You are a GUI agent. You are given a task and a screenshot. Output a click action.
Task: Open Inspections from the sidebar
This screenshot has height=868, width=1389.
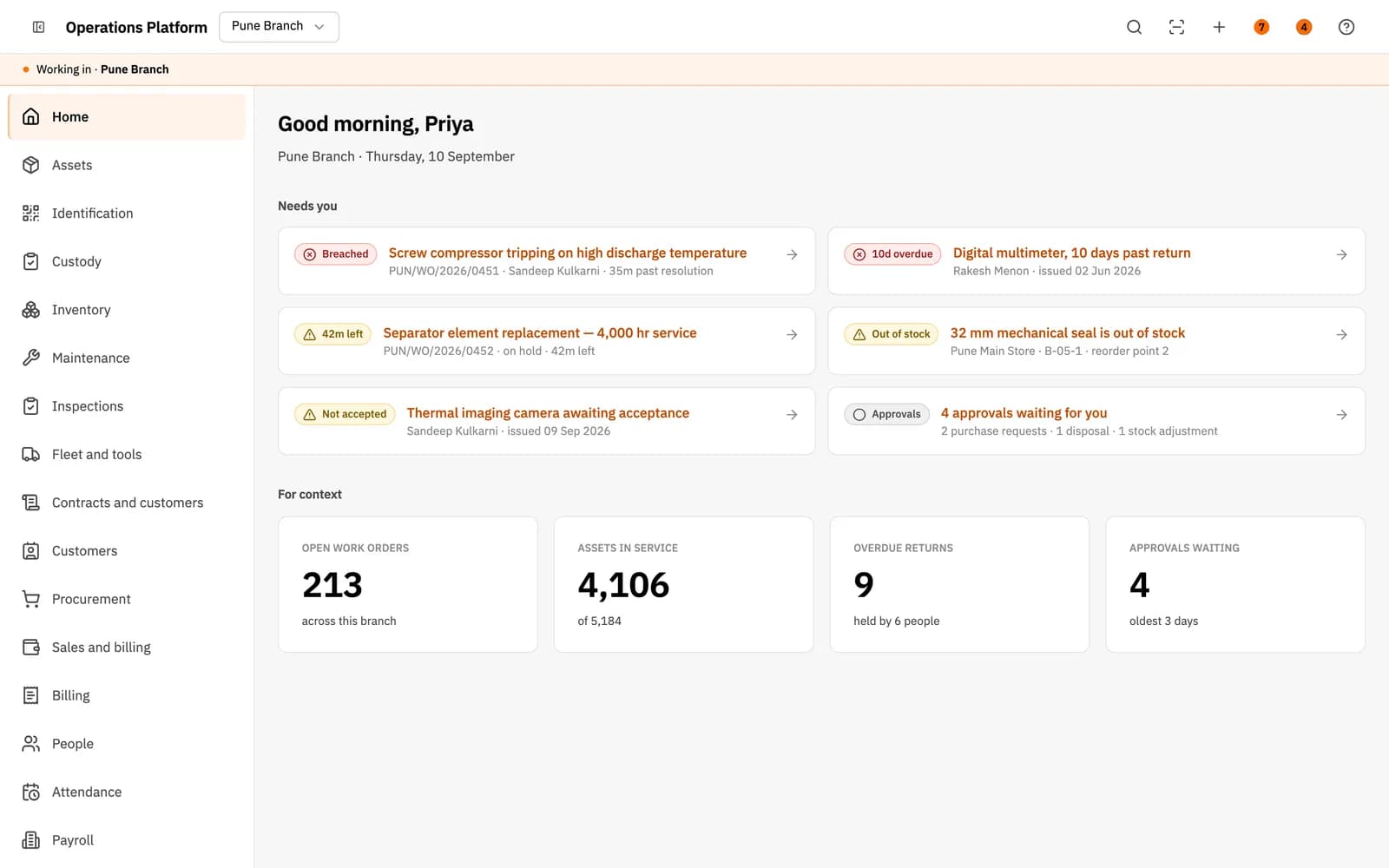coord(127,406)
